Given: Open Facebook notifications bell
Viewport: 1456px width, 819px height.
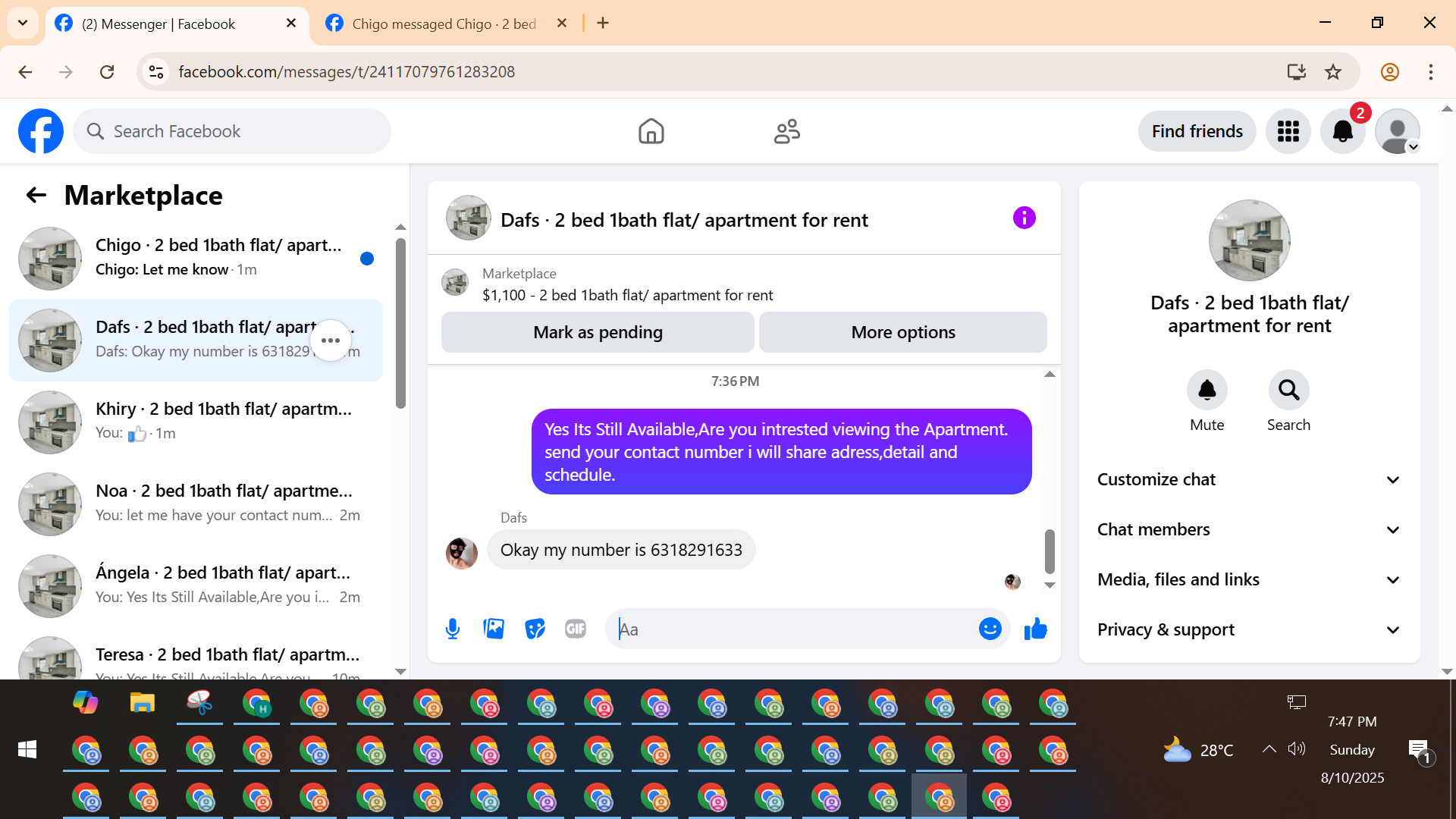Looking at the screenshot, I should tap(1342, 131).
